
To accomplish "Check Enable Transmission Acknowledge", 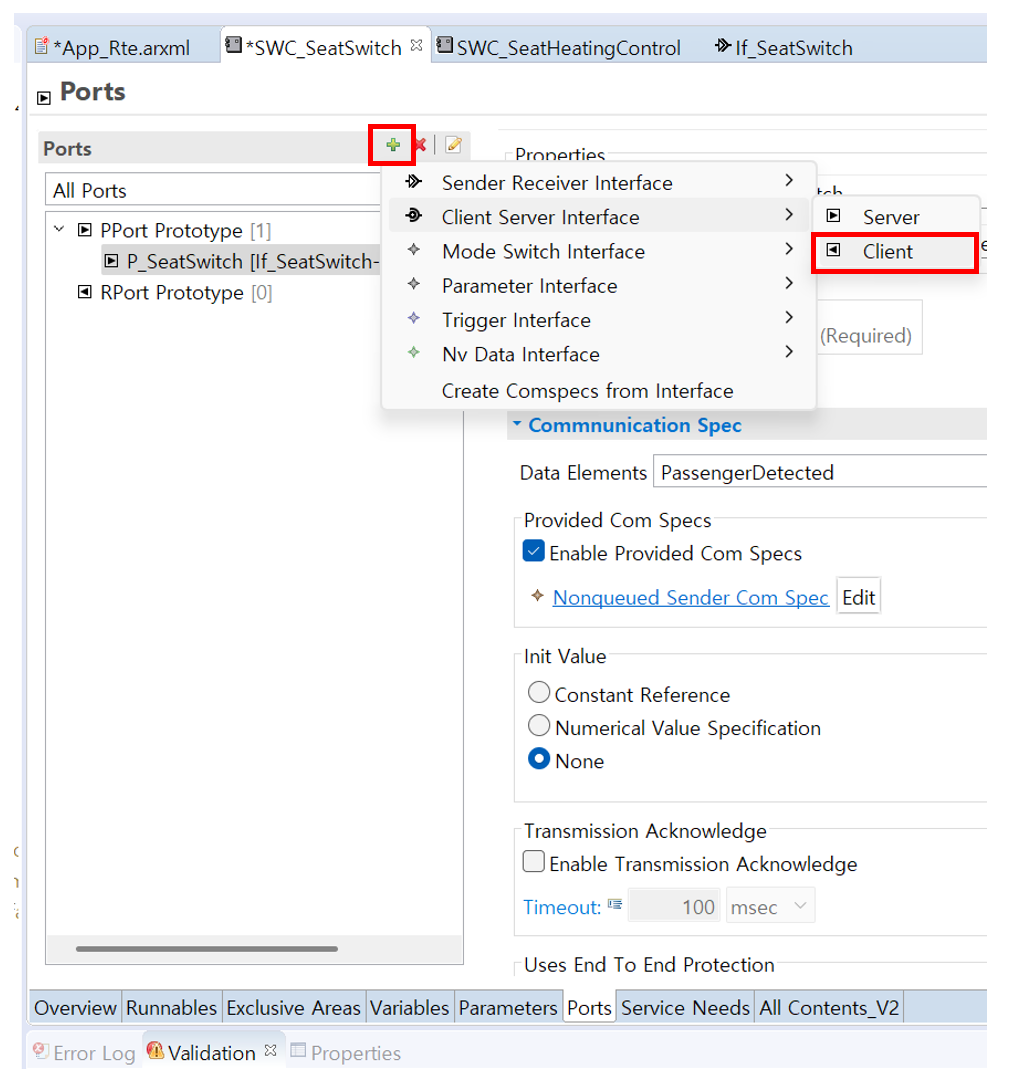I will (x=533, y=862).
